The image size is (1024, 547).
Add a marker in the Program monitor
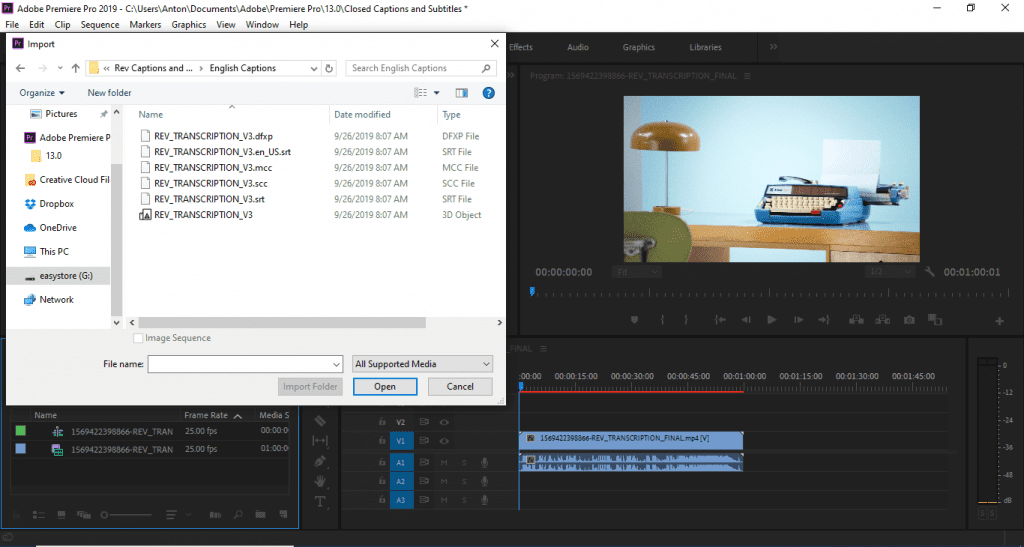(634, 320)
